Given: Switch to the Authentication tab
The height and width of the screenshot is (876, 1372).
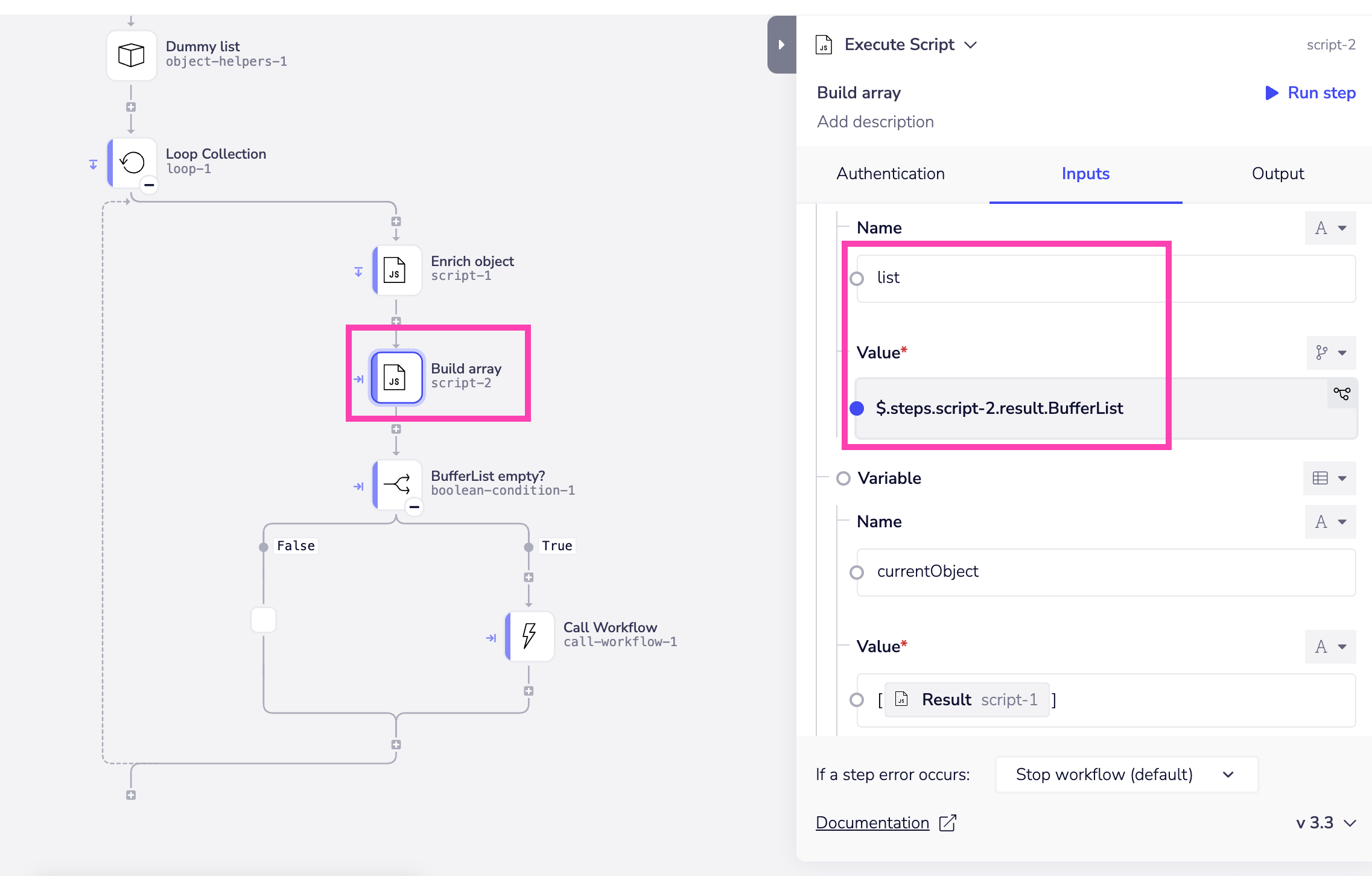Looking at the screenshot, I should (891, 174).
